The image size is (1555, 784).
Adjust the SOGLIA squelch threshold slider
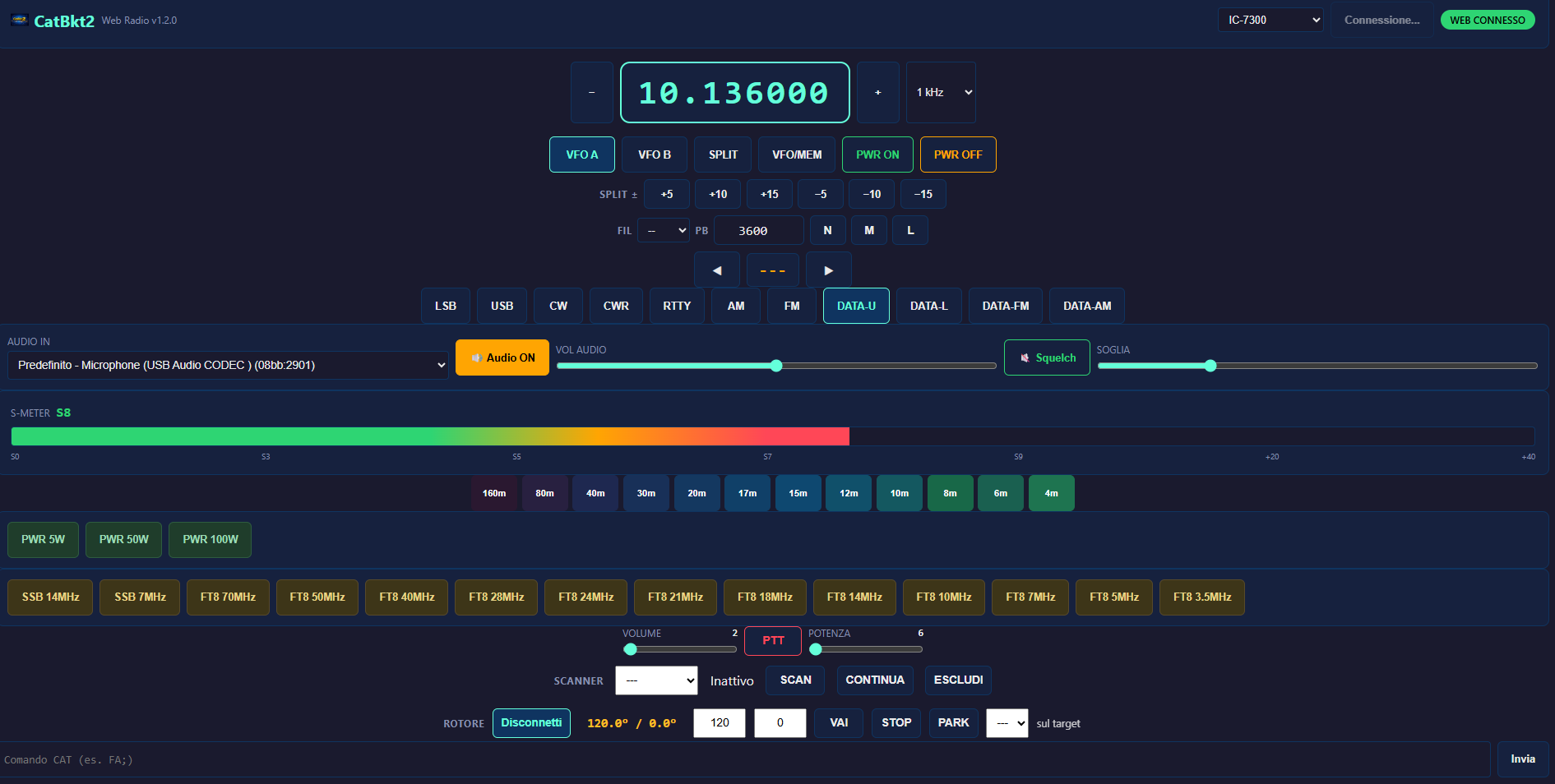pyautogui.click(x=1317, y=366)
